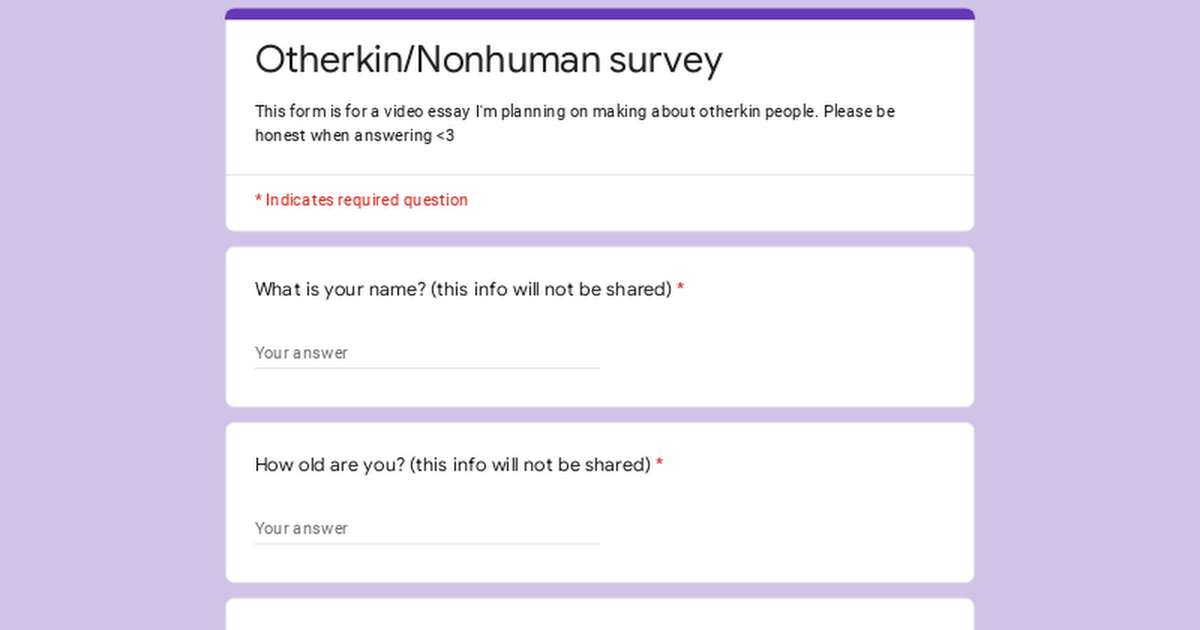Click the age question's "will not be shared" note
1200x630 pixels.
(530, 465)
